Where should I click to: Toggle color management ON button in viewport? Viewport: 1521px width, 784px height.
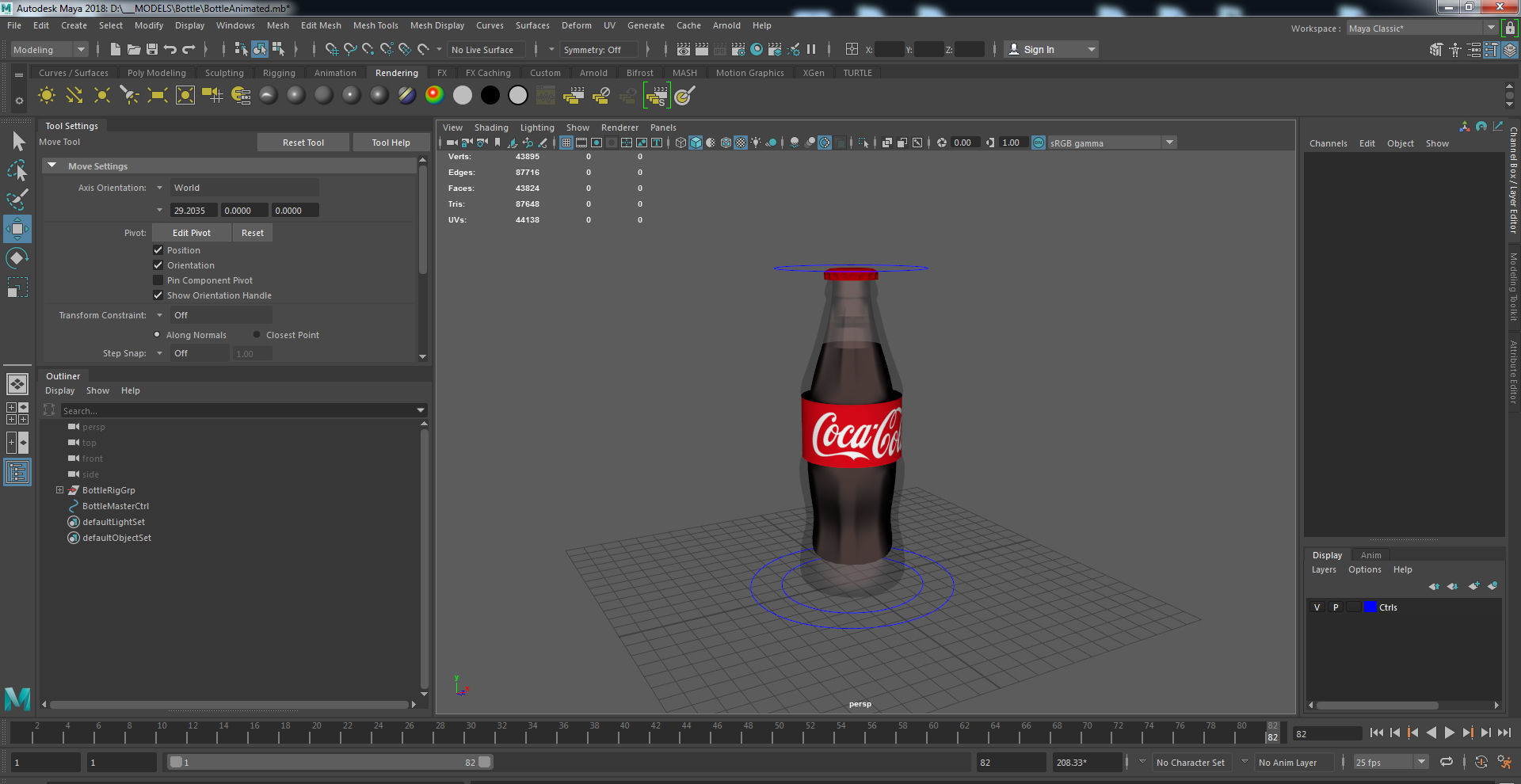1039,143
